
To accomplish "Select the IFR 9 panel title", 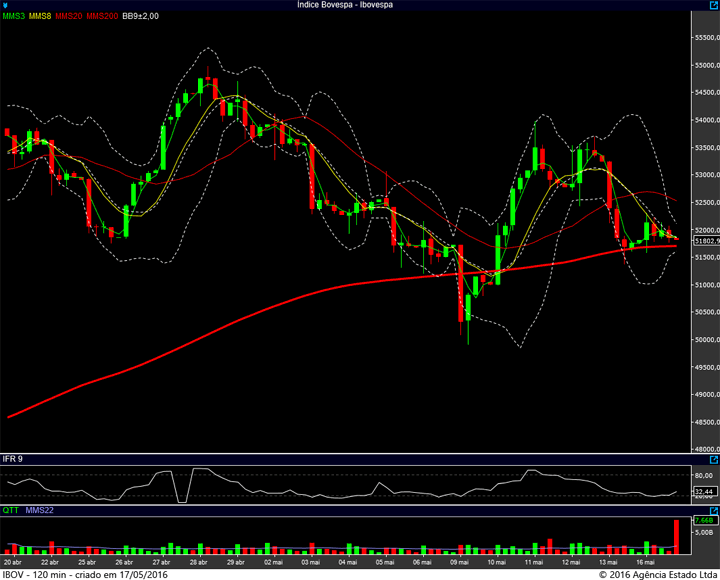I will [12, 459].
